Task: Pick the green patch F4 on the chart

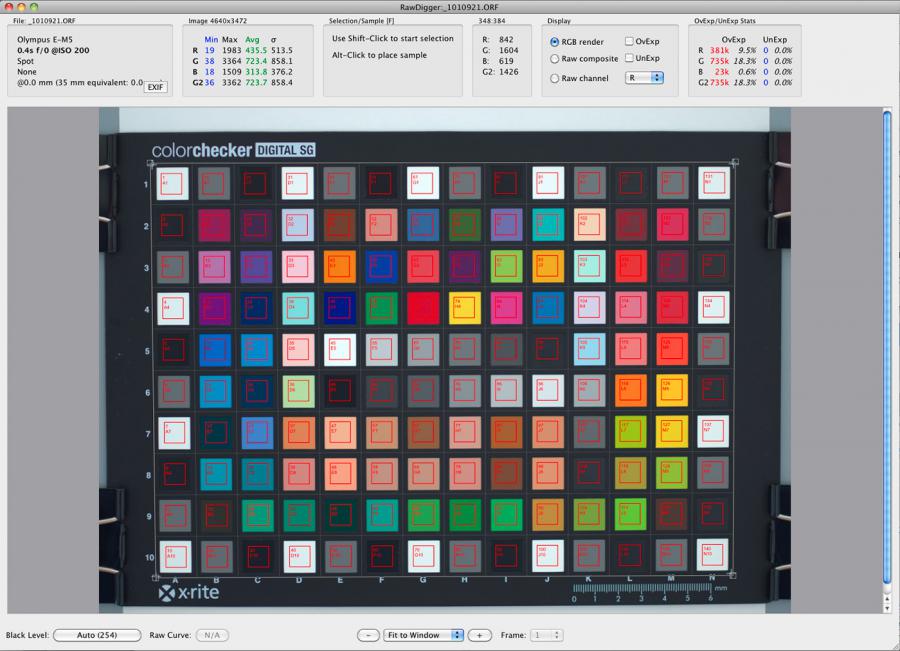Action: (x=381, y=308)
